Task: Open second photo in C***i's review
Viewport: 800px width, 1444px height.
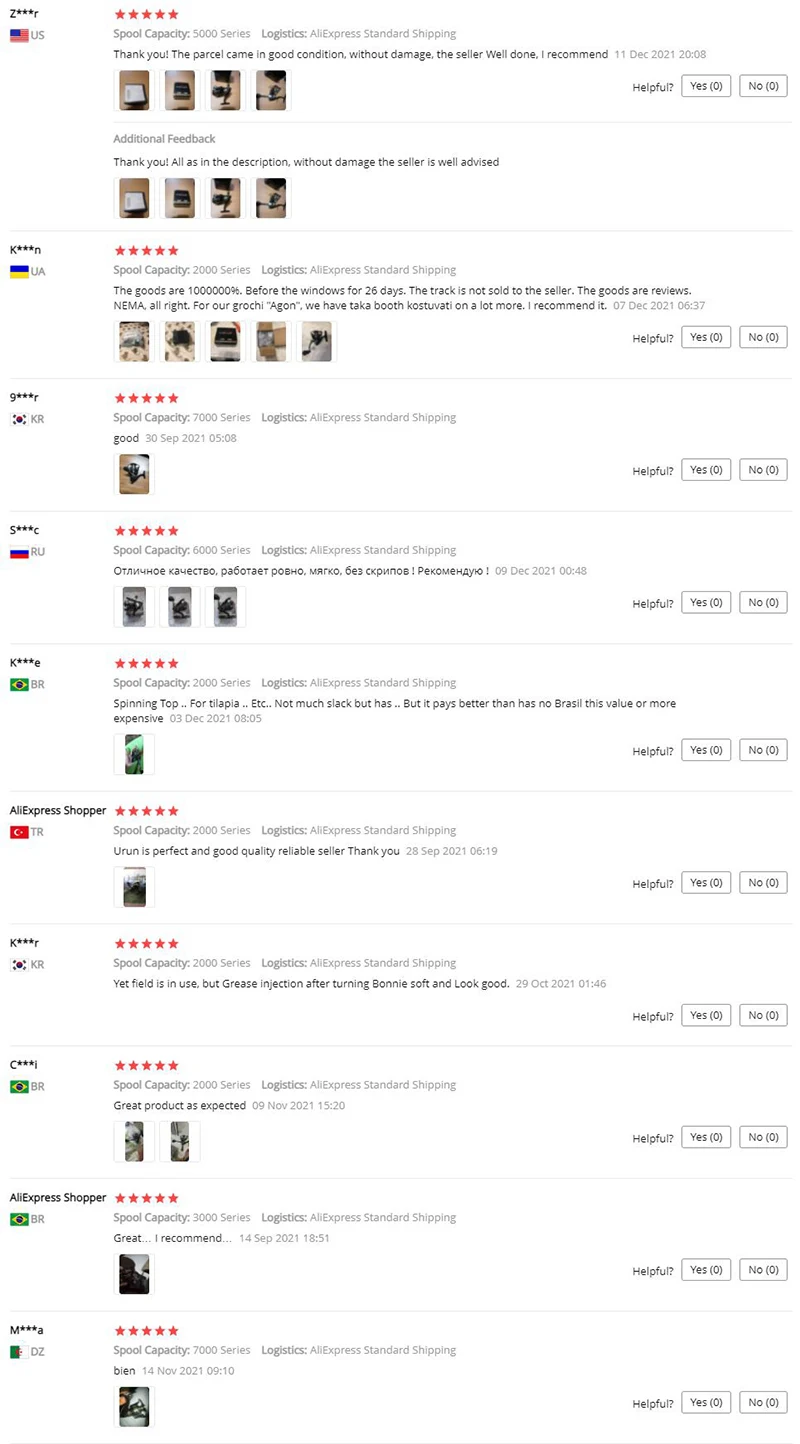Action: 180,1141
